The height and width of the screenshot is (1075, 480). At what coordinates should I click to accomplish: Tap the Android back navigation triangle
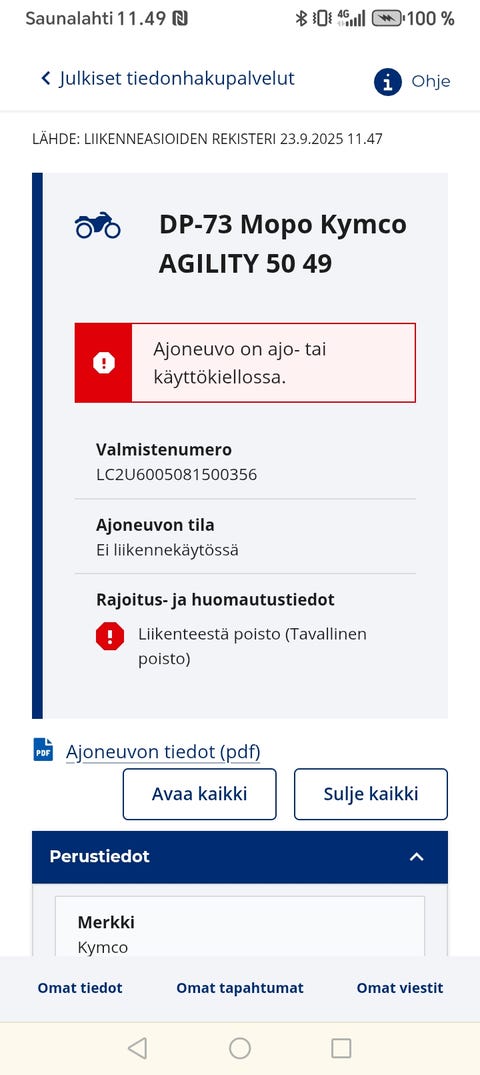pos(138,1048)
